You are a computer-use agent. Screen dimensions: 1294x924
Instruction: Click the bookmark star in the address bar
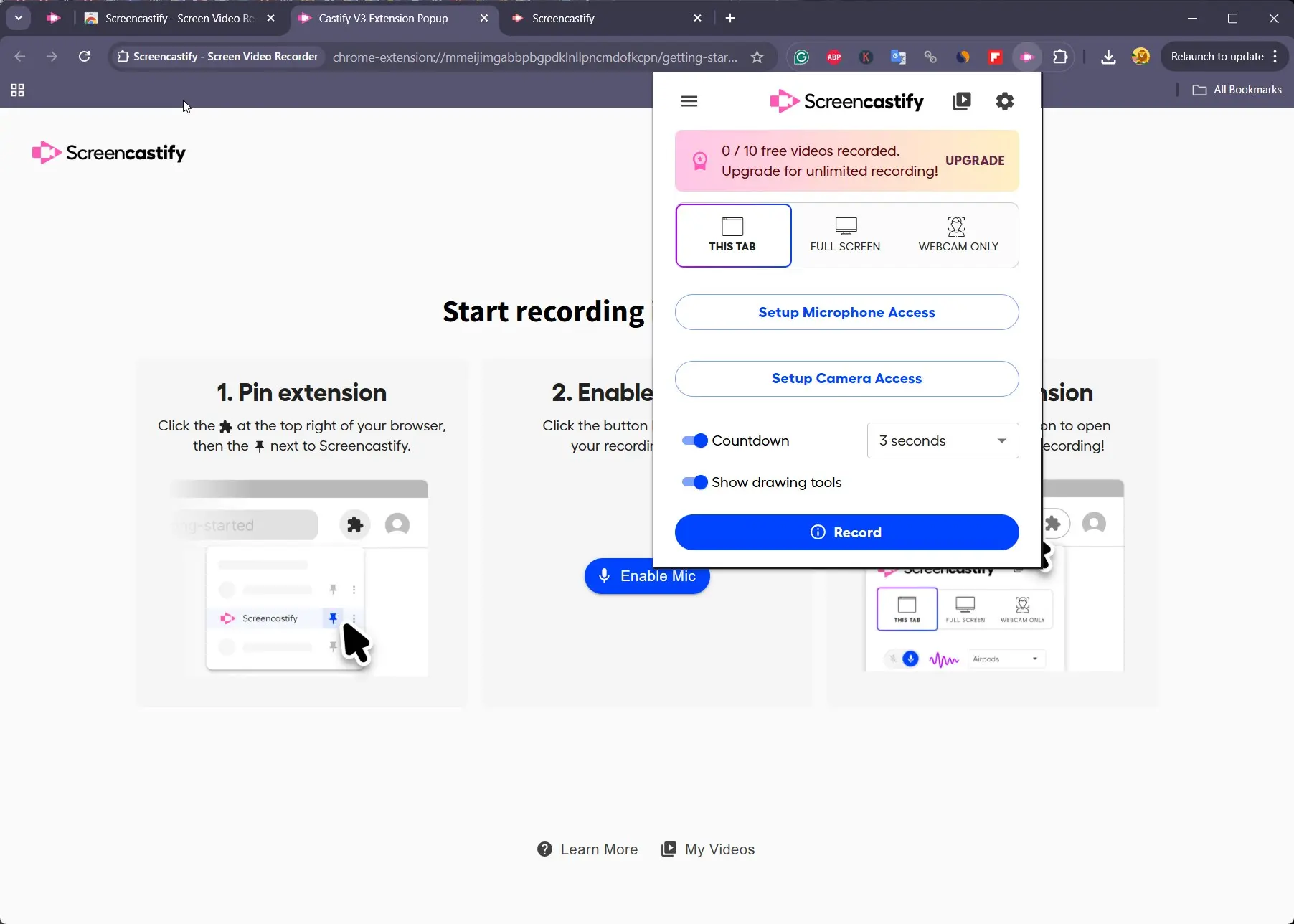758,57
